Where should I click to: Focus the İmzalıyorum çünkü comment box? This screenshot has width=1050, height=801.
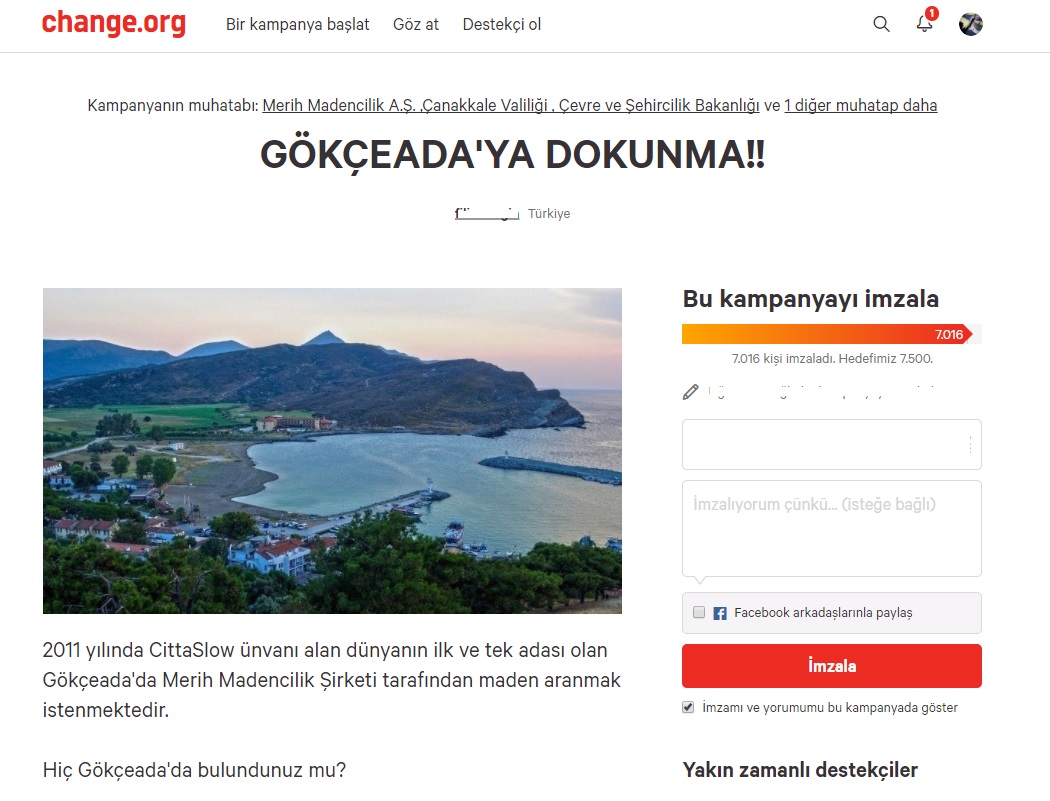tap(832, 528)
